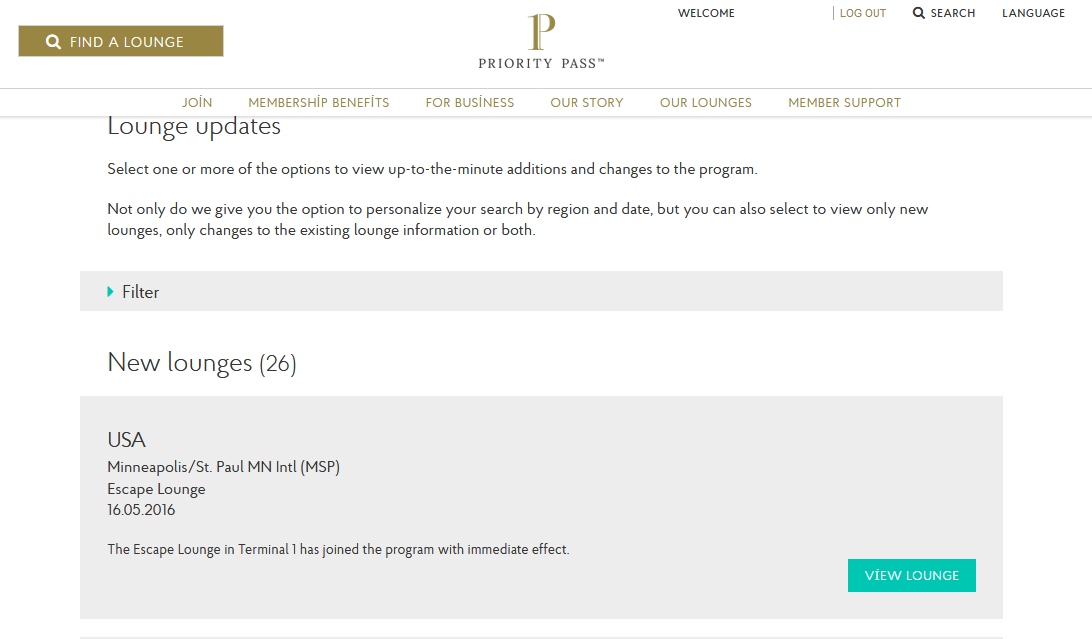Click the New lounges (26) heading
Viewport: 1092px width, 639px height.
coord(202,363)
